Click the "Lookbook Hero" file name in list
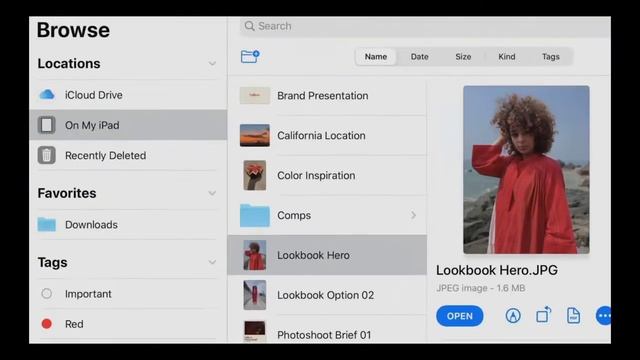This screenshot has height=360, width=640. [313, 255]
